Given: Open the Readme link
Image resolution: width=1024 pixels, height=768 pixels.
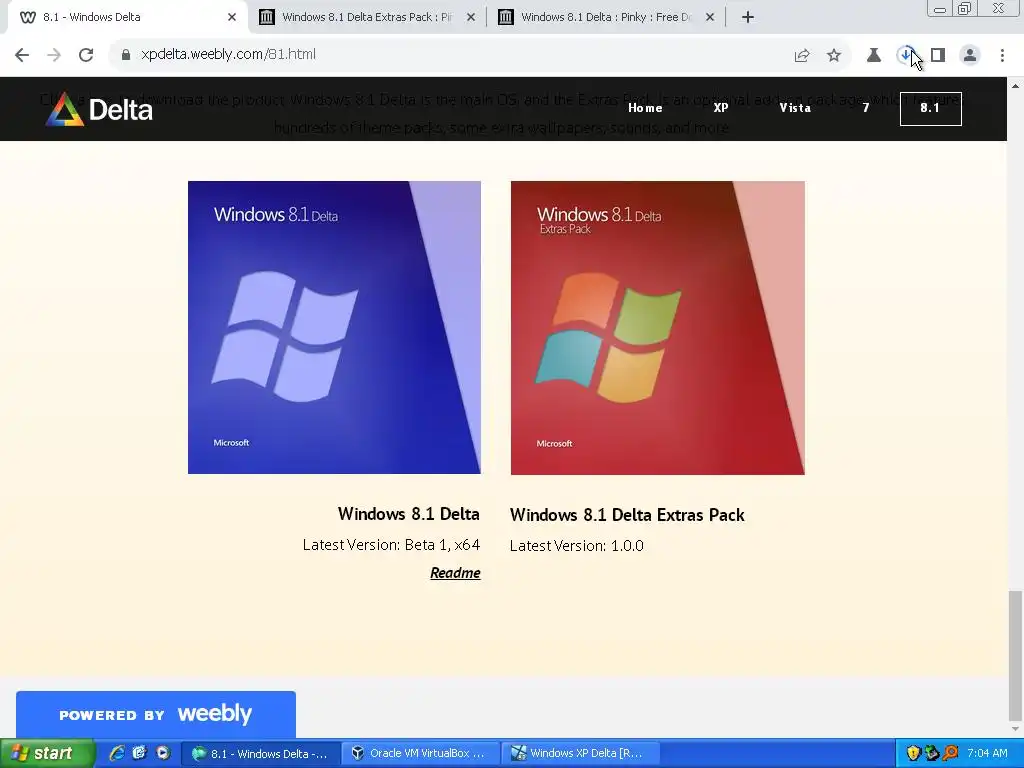Looking at the screenshot, I should (x=455, y=573).
